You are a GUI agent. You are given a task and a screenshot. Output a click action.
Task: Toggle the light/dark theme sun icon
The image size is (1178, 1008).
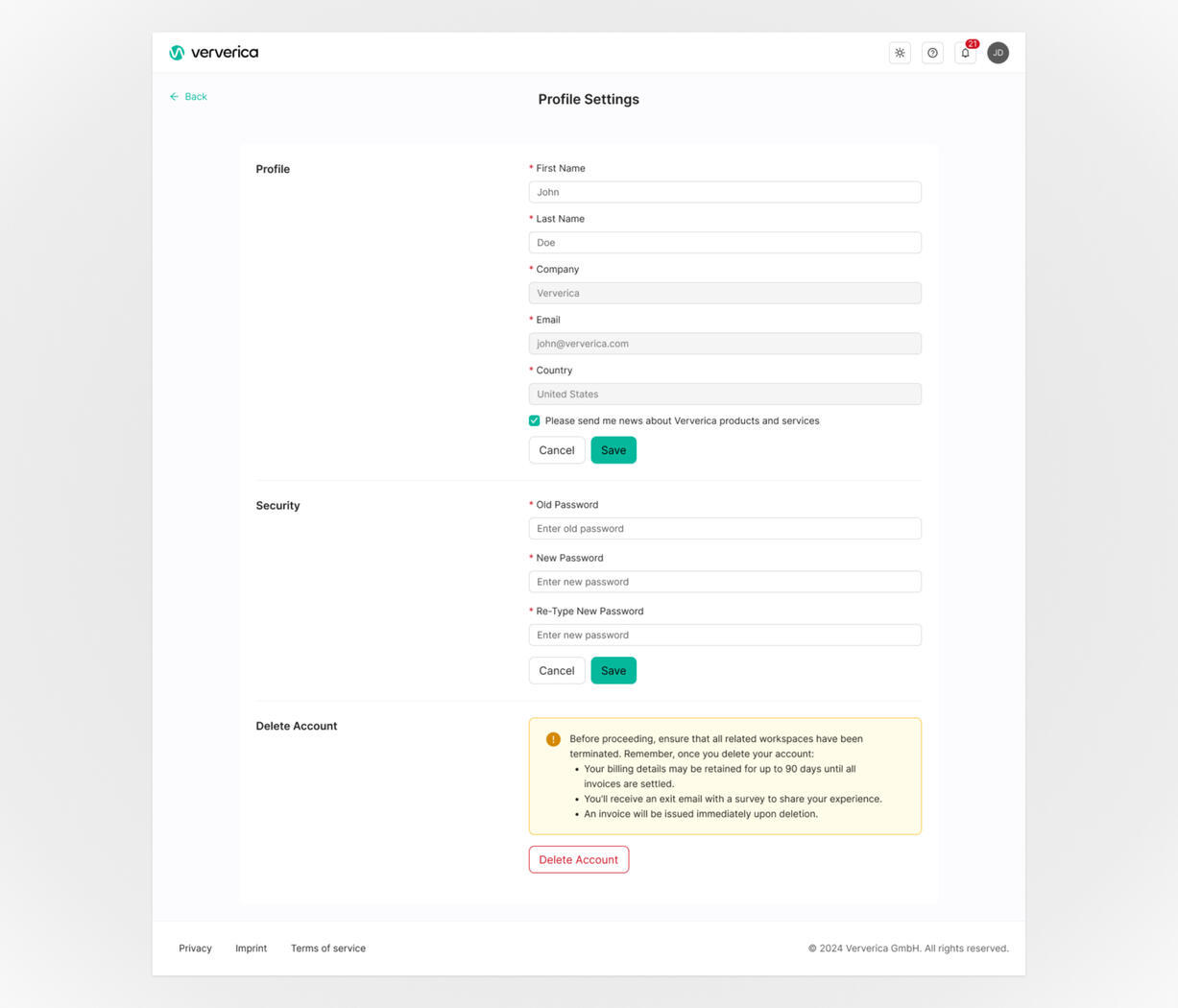899,53
